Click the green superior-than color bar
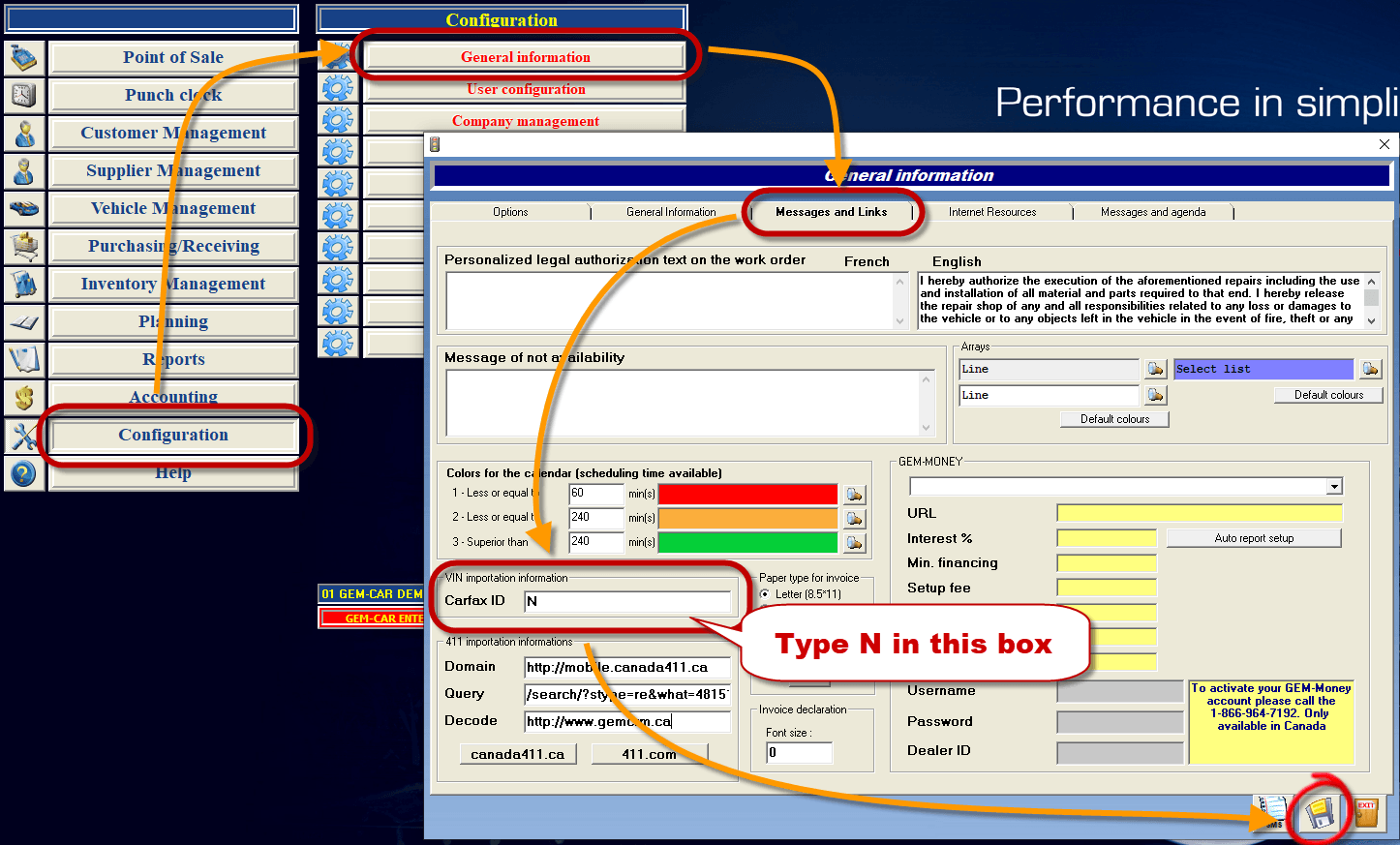 (747, 543)
